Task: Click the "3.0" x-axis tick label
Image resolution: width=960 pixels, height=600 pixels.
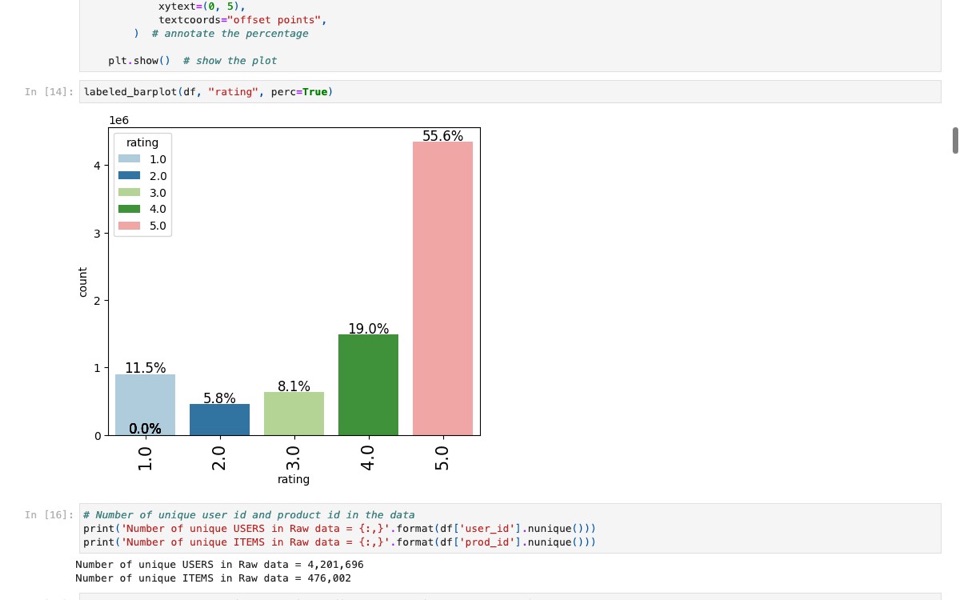Action: (x=293, y=458)
